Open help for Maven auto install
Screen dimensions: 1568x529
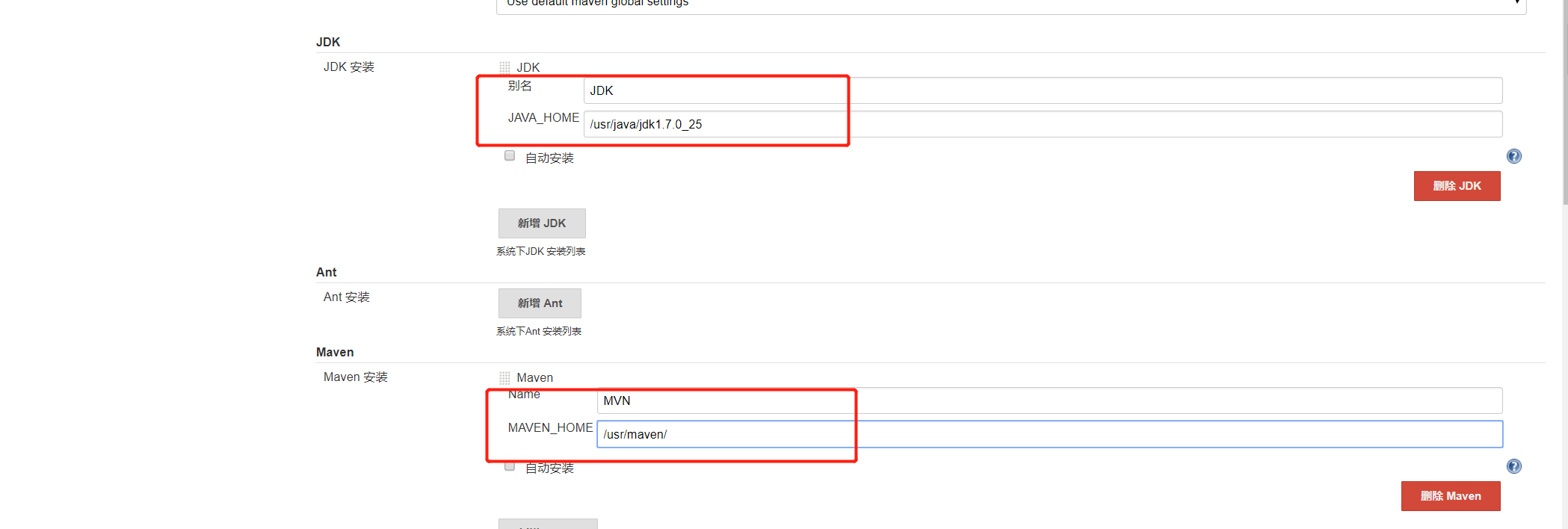pos(1514,466)
